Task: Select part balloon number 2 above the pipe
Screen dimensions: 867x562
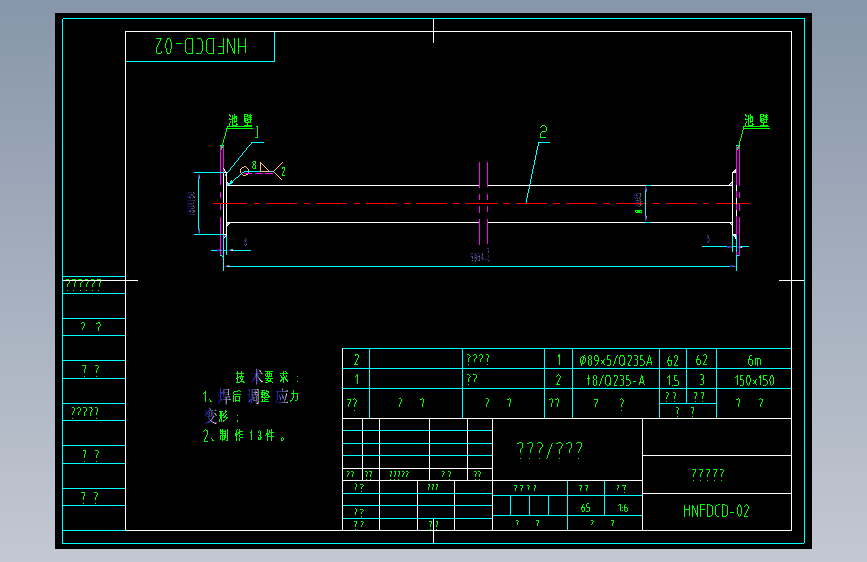Action: pyautogui.click(x=543, y=132)
